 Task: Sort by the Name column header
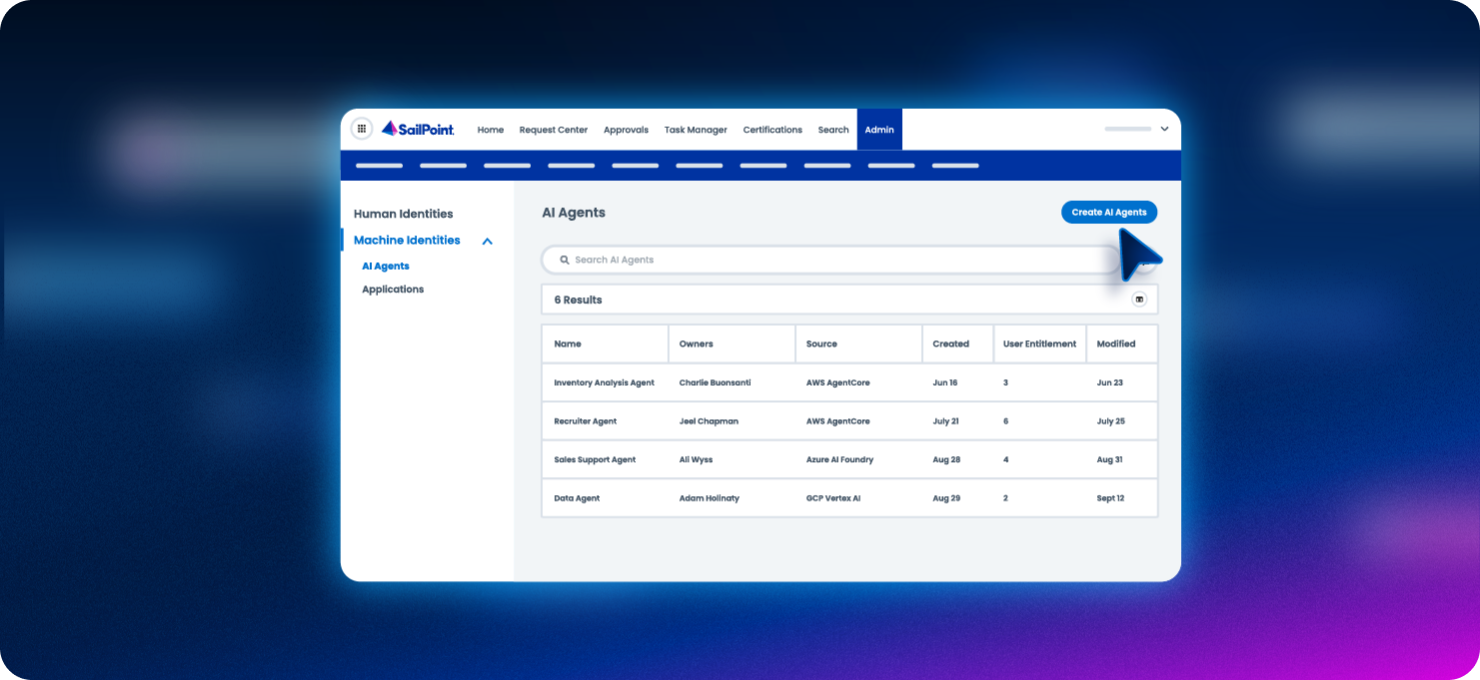567,344
